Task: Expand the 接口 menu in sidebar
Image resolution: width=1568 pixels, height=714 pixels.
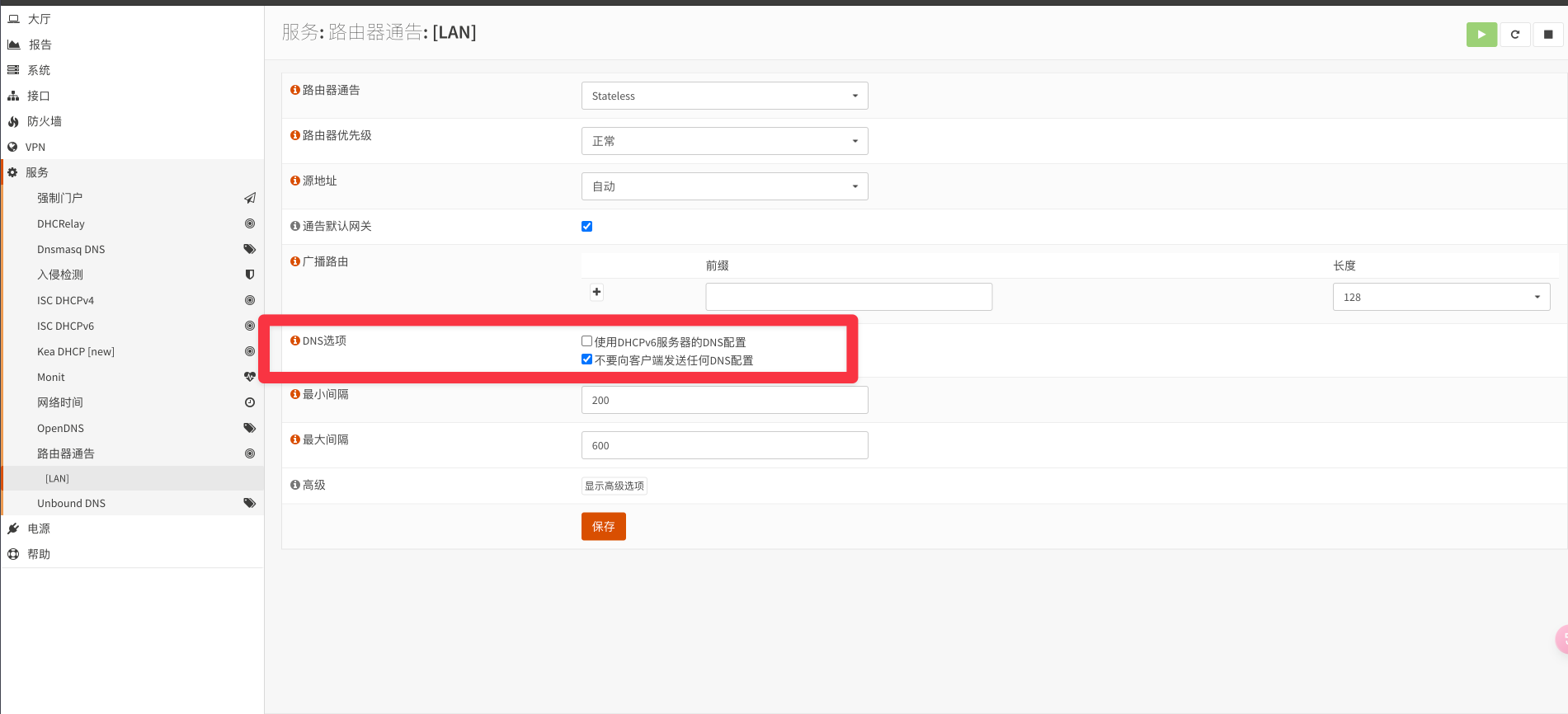Action: tap(132, 96)
